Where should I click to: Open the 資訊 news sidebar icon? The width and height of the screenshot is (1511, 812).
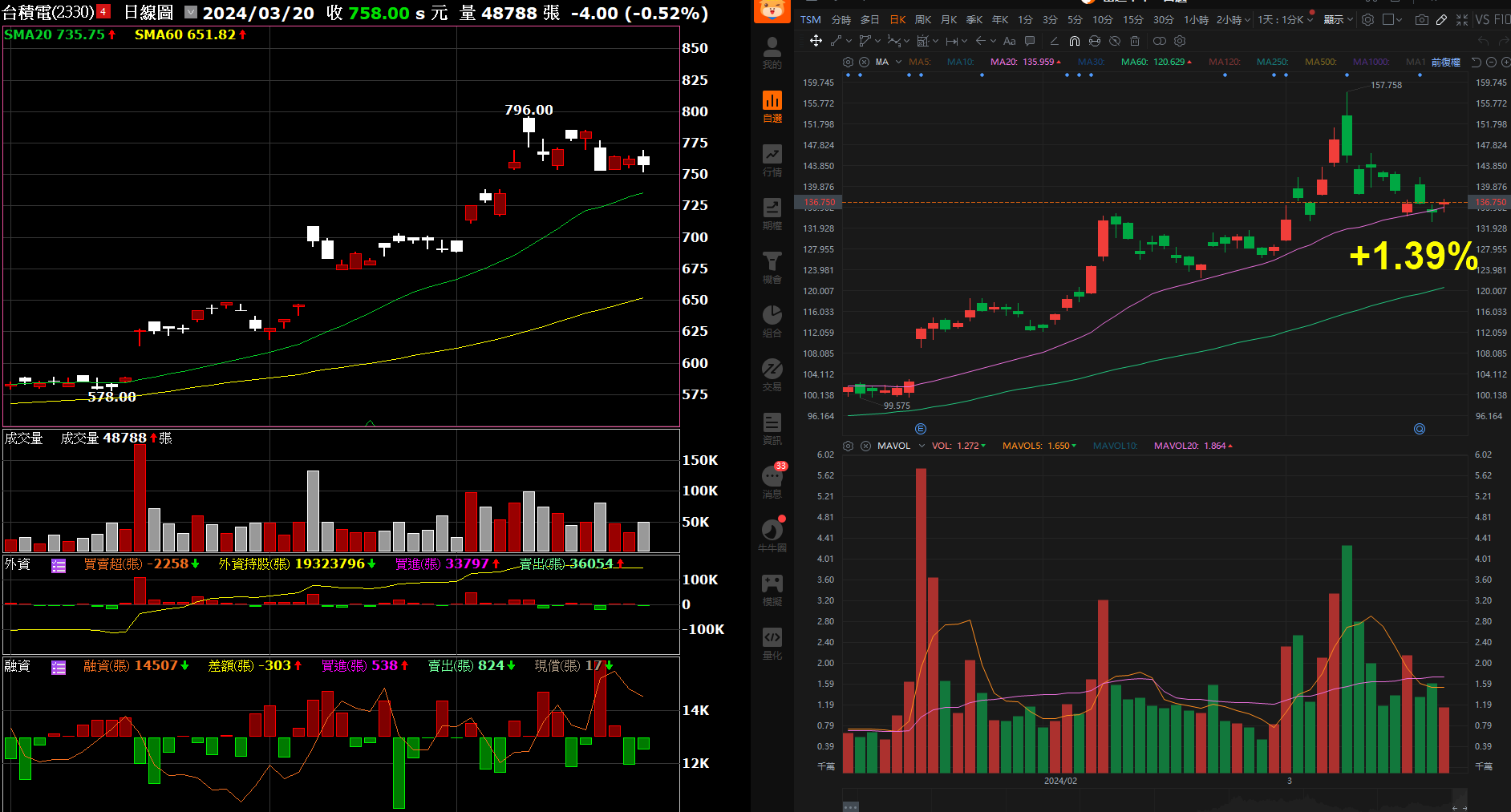[x=772, y=429]
